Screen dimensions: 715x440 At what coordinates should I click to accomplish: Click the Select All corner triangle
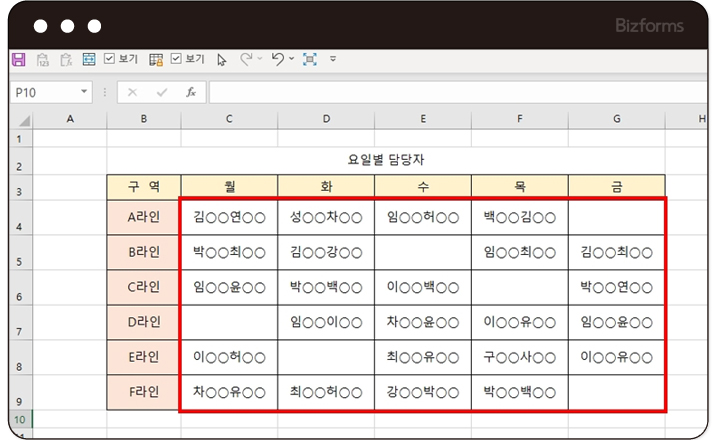click(x=24, y=121)
